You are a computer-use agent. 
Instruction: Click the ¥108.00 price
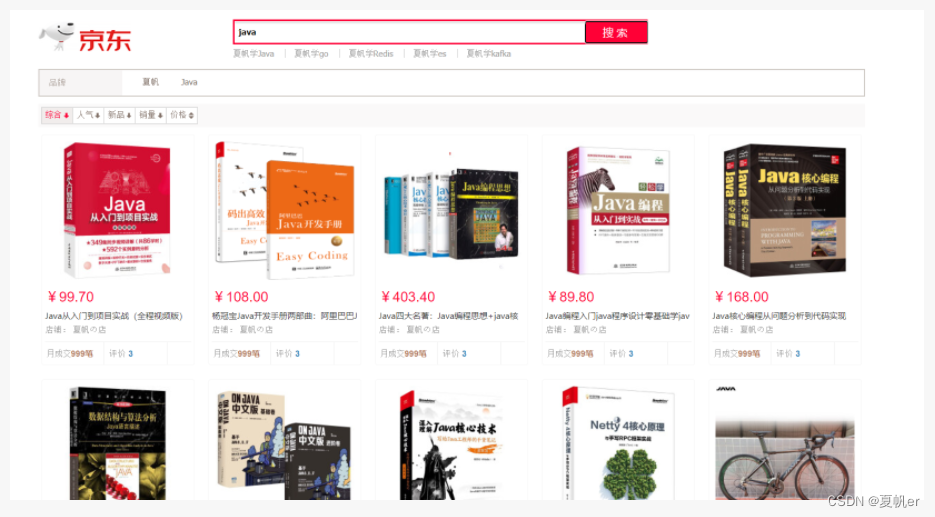[241, 297]
